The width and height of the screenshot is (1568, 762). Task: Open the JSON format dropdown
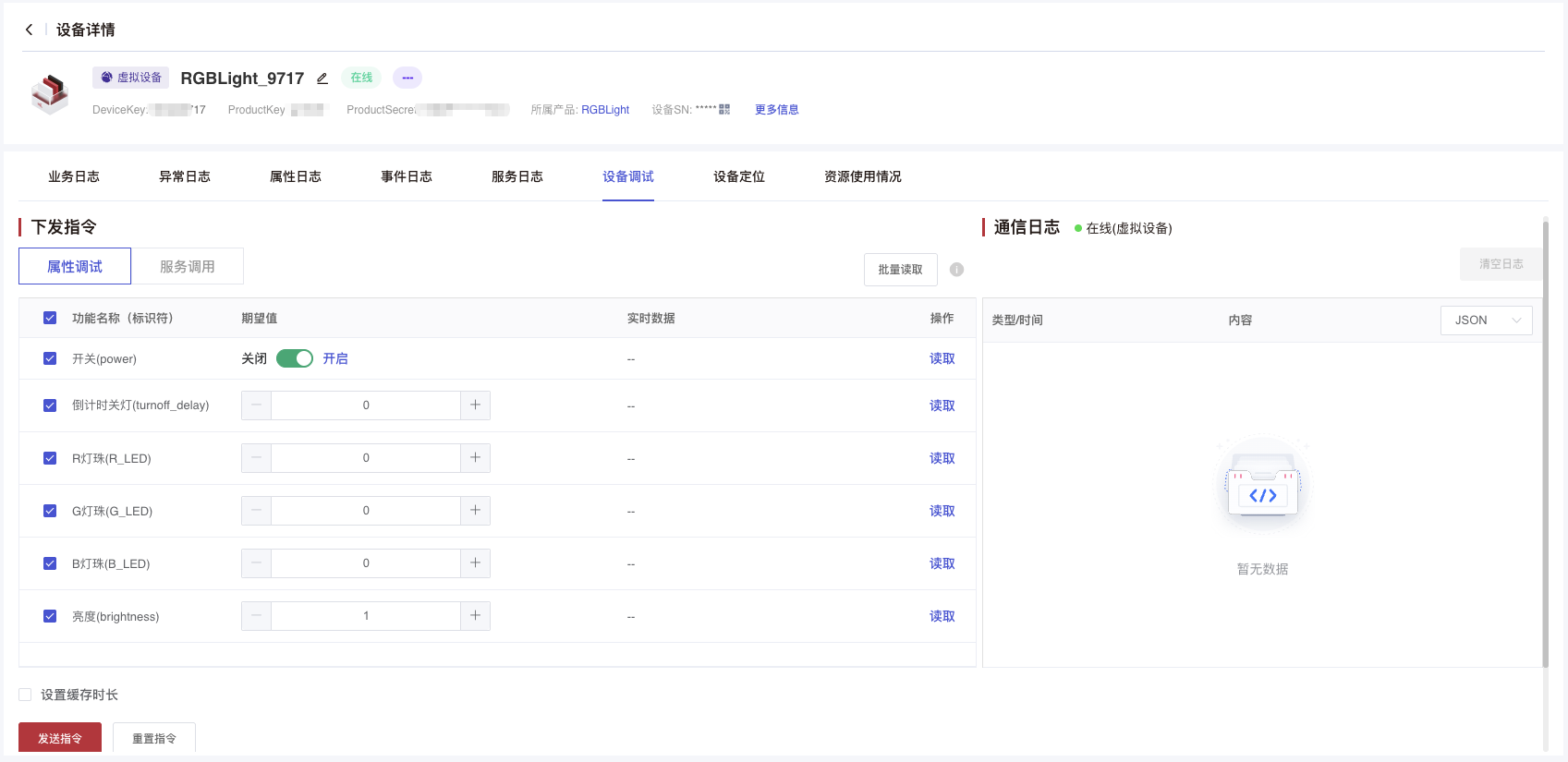click(x=1486, y=321)
